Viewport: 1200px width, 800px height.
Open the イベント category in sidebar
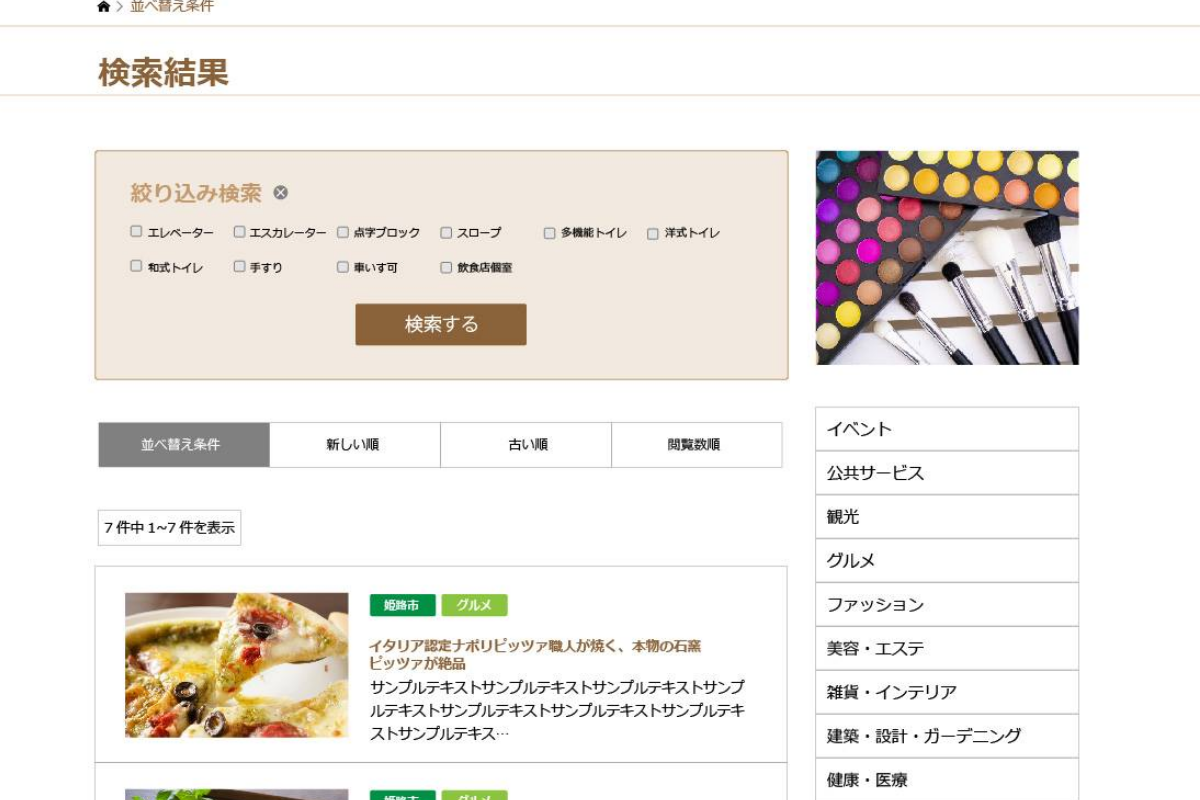coord(946,429)
